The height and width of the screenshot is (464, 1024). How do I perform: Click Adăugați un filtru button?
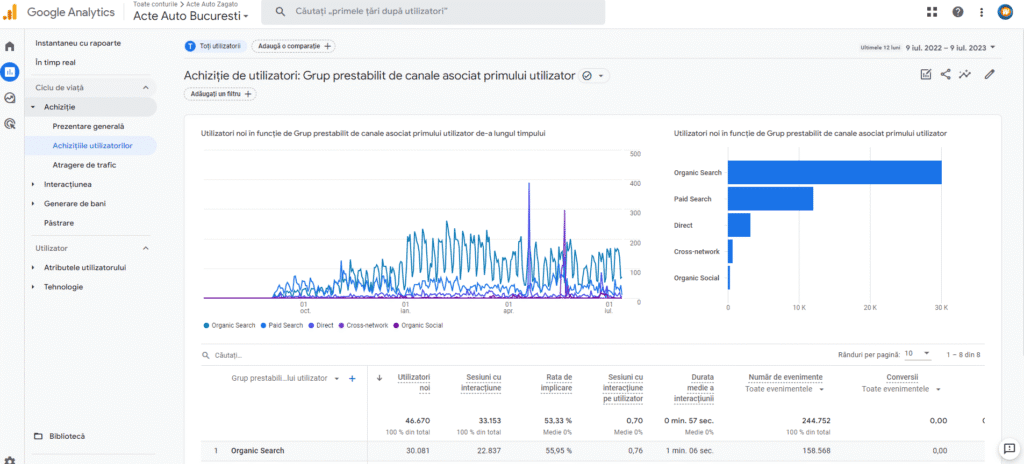(220, 94)
